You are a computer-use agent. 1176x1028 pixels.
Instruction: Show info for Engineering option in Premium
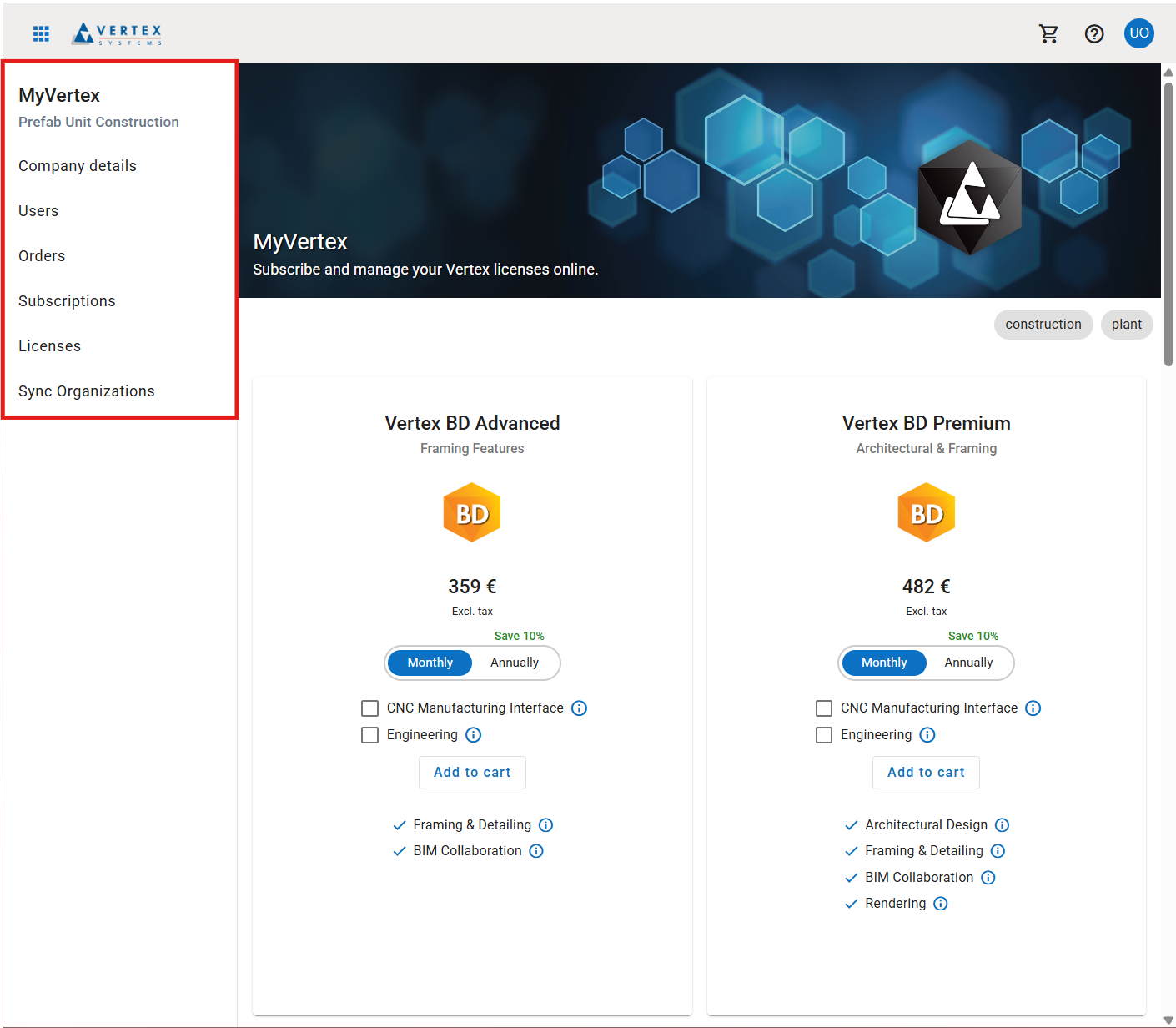(927, 735)
